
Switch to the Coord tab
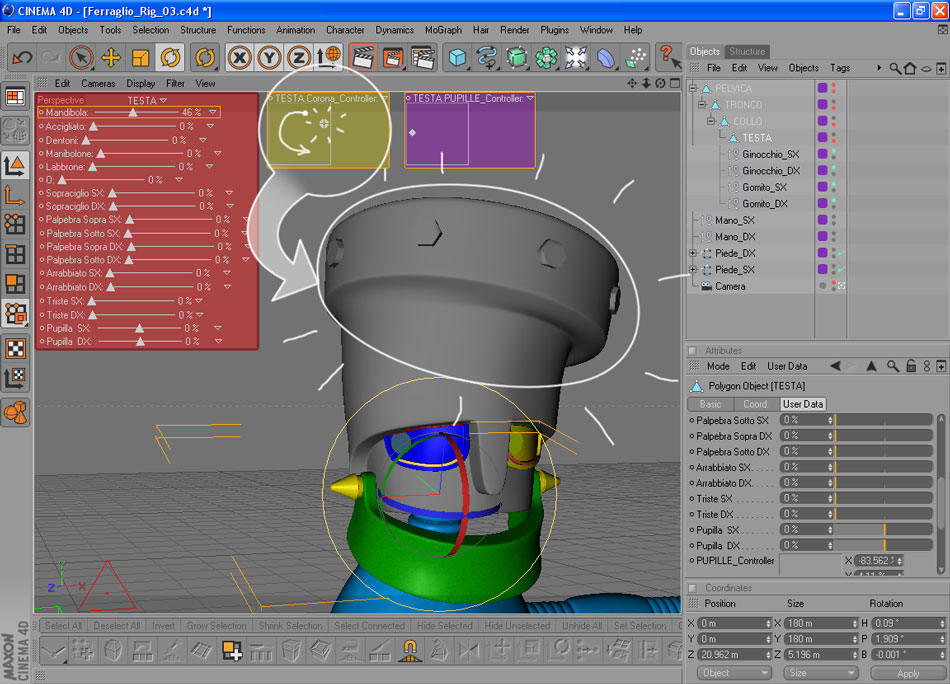coord(755,404)
